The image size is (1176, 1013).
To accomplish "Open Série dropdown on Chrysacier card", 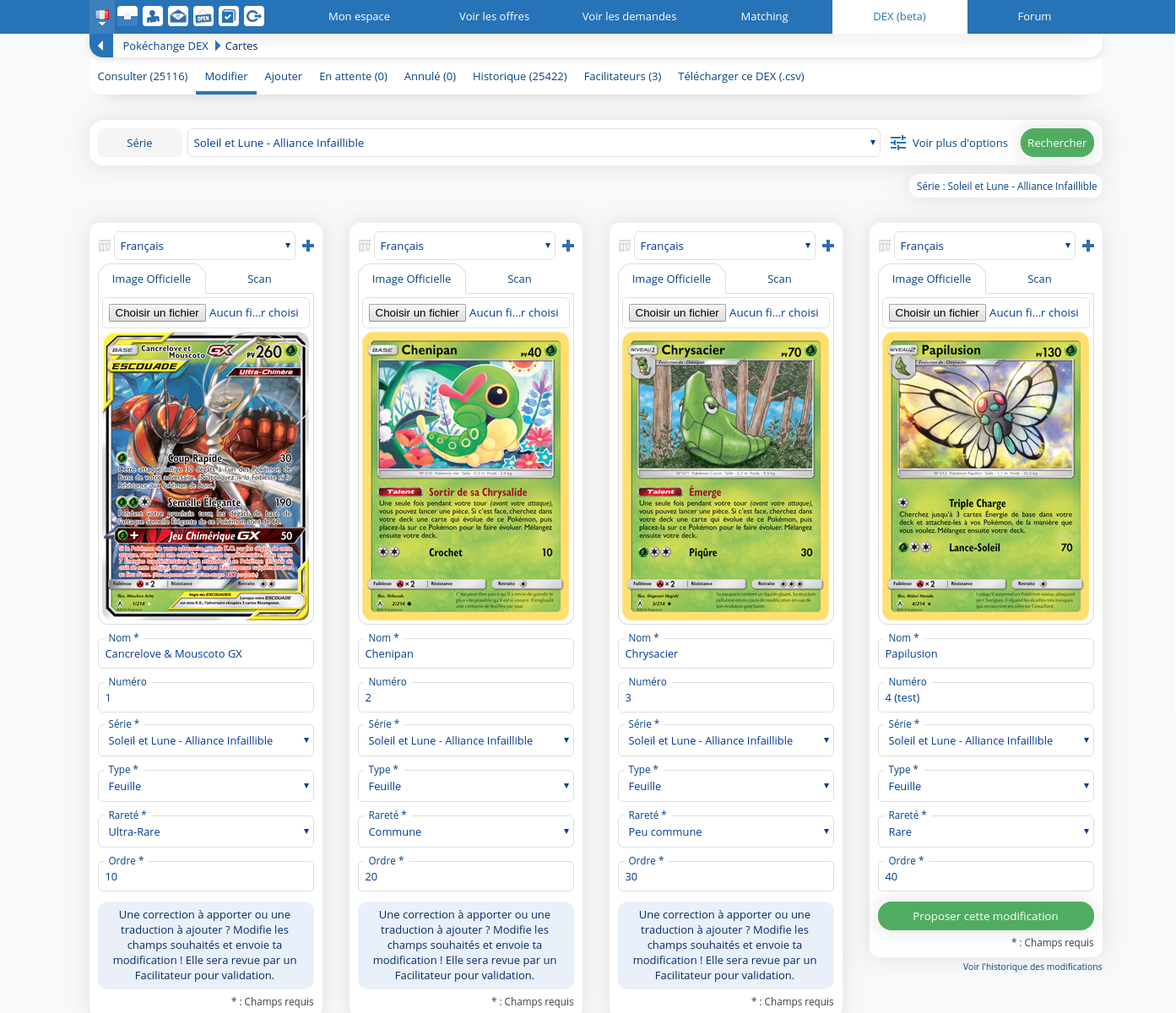I will pos(726,740).
